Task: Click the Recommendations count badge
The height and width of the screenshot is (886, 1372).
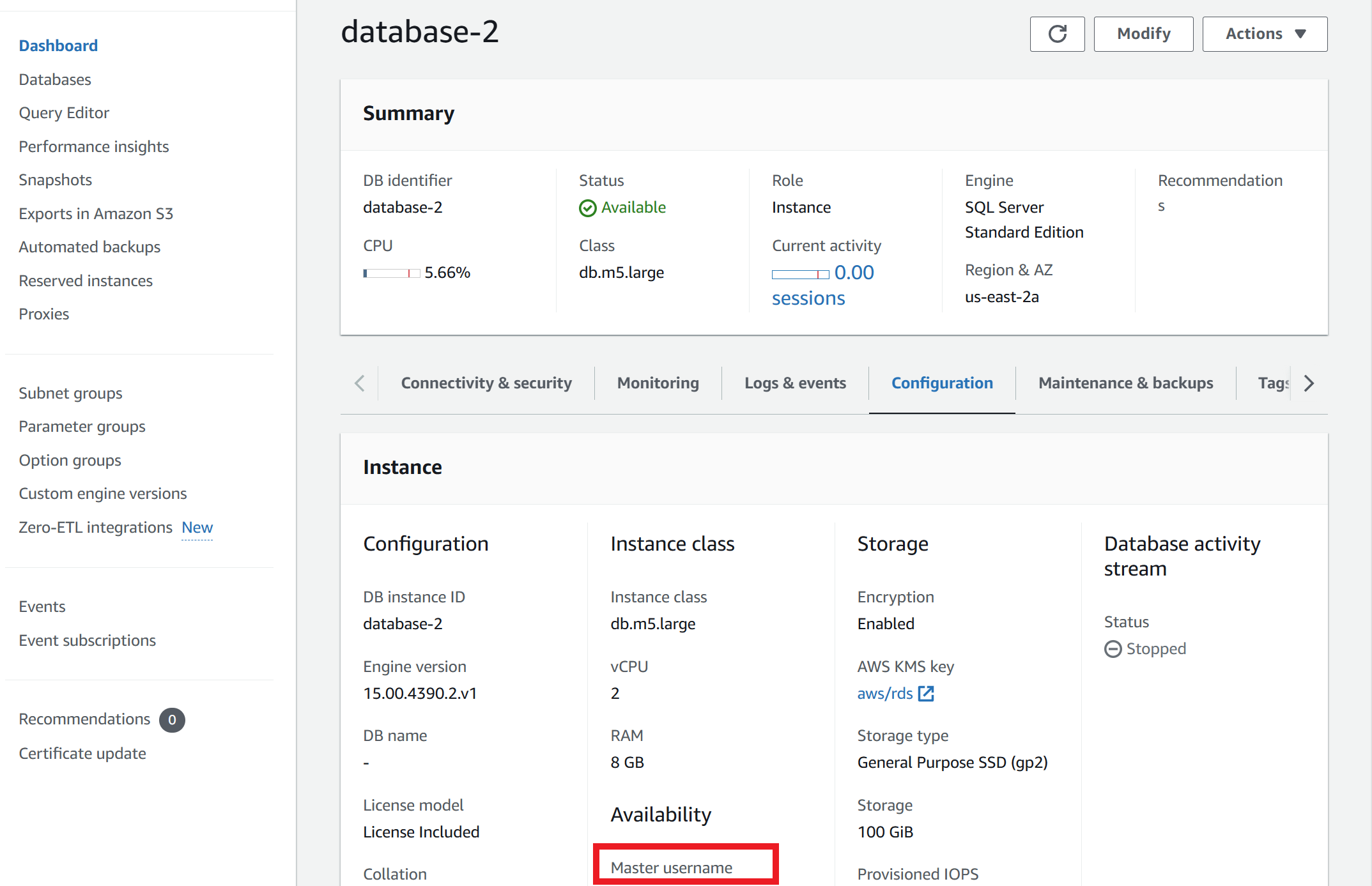Action: pos(172,720)
